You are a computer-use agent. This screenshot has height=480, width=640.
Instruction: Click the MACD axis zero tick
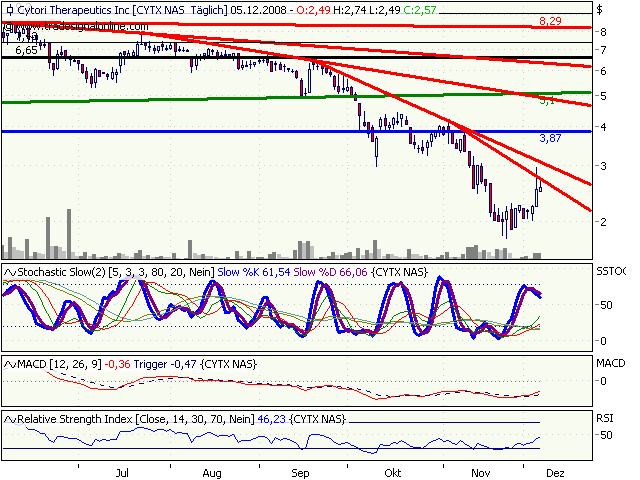pos(603,381)
